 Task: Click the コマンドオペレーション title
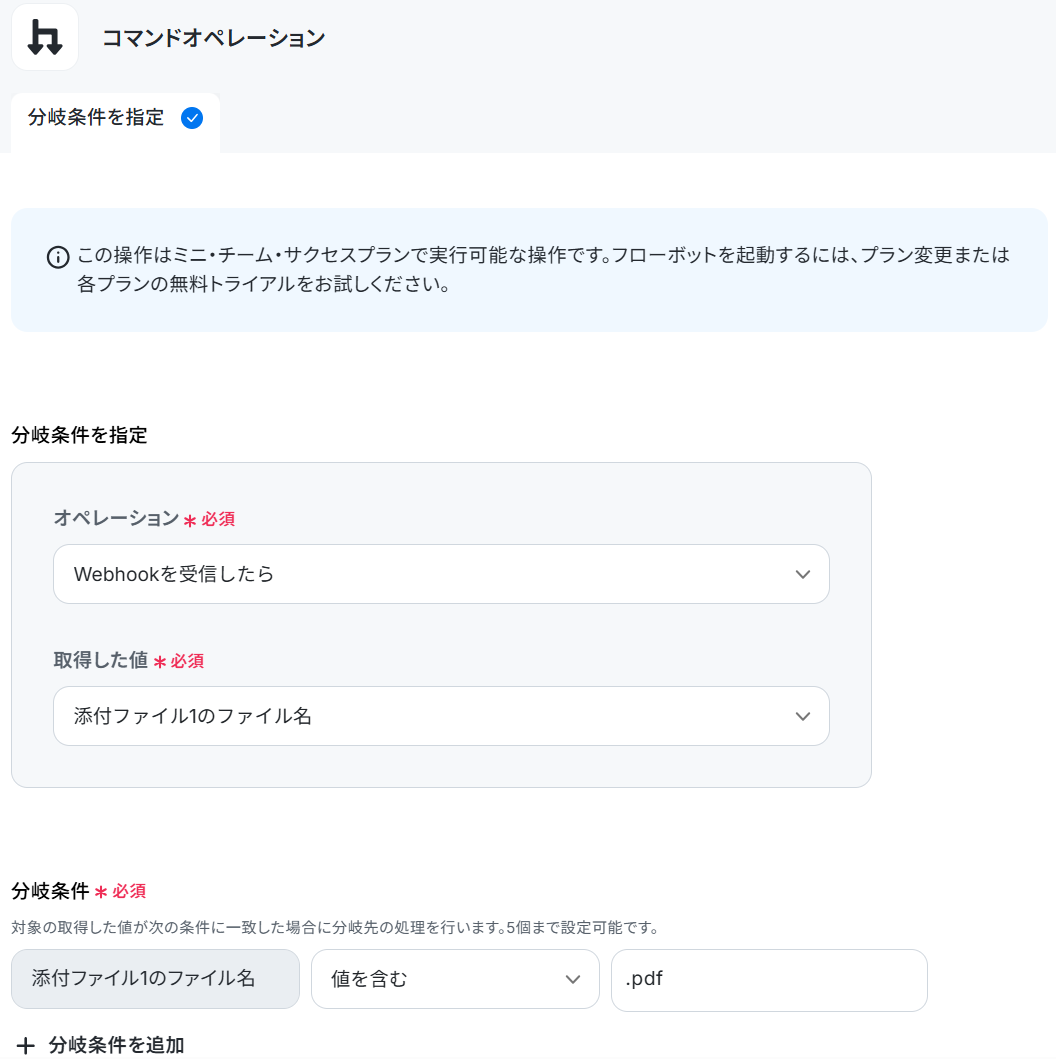tap(213, 38)
